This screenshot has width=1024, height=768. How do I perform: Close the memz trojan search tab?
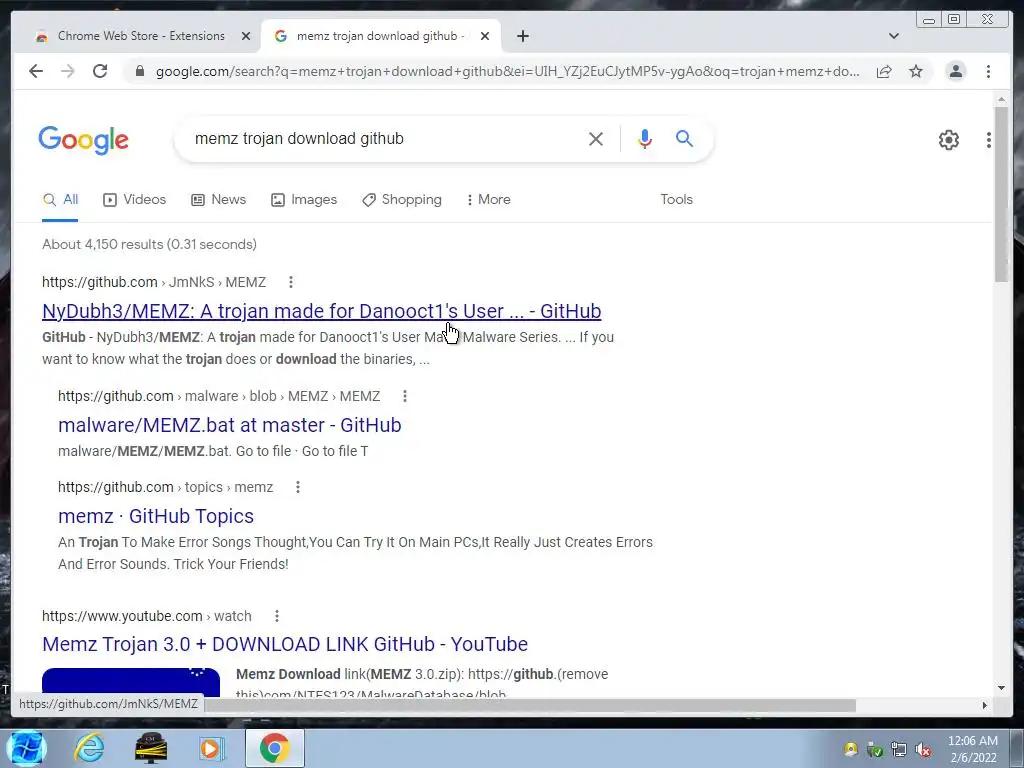485,36
